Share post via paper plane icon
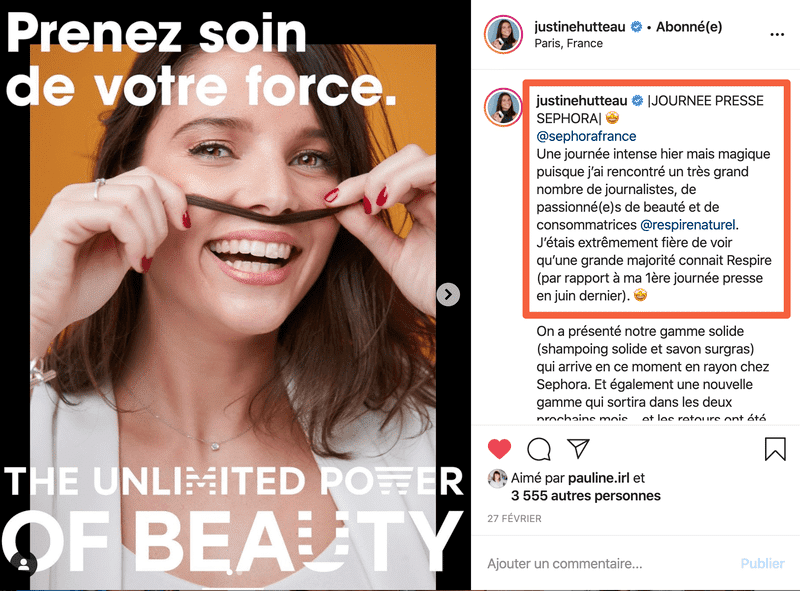The height and width of the screenshot is (591, 800). tap(578, 448)
